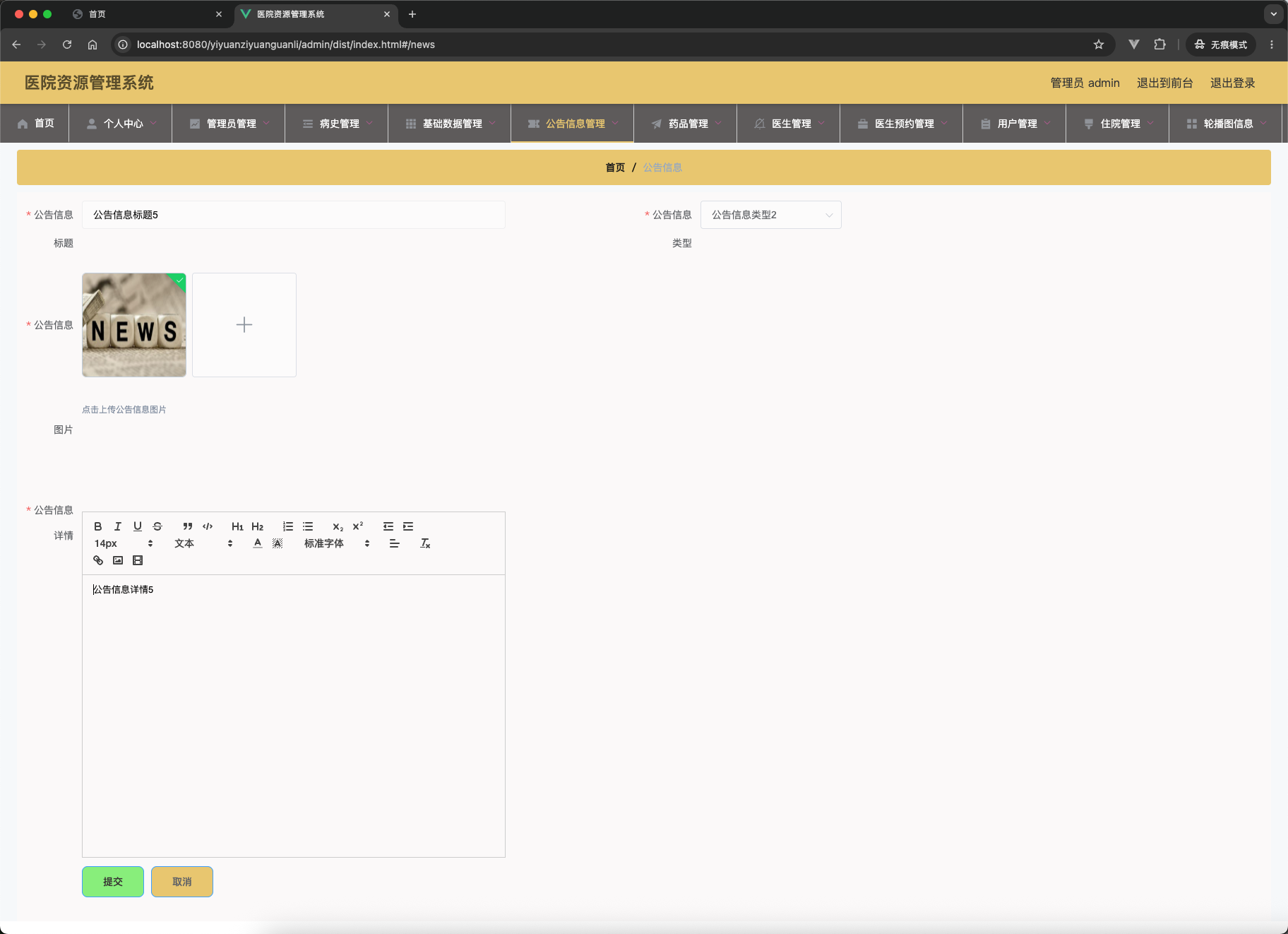Open the 公告信息类型2 type dropdown
The image size is (1288, 934).
pyautogui.click(x=771, y=215)
